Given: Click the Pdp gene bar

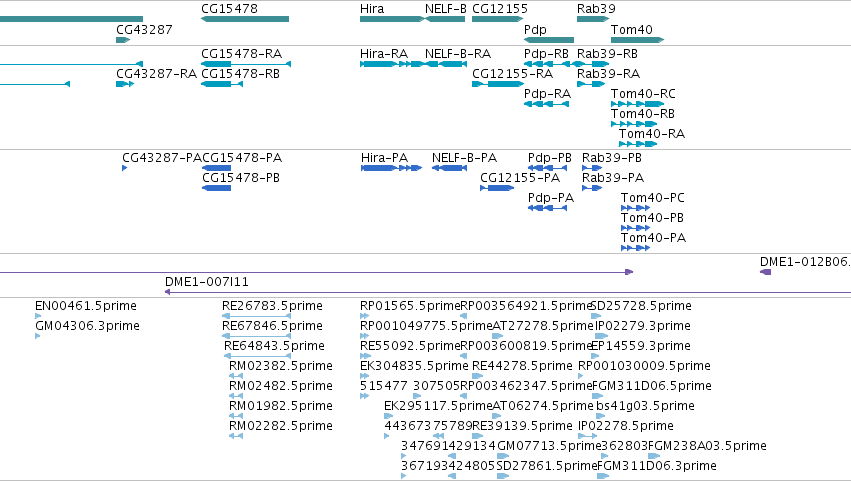Looking at the screenshot, I should [549, 40].
